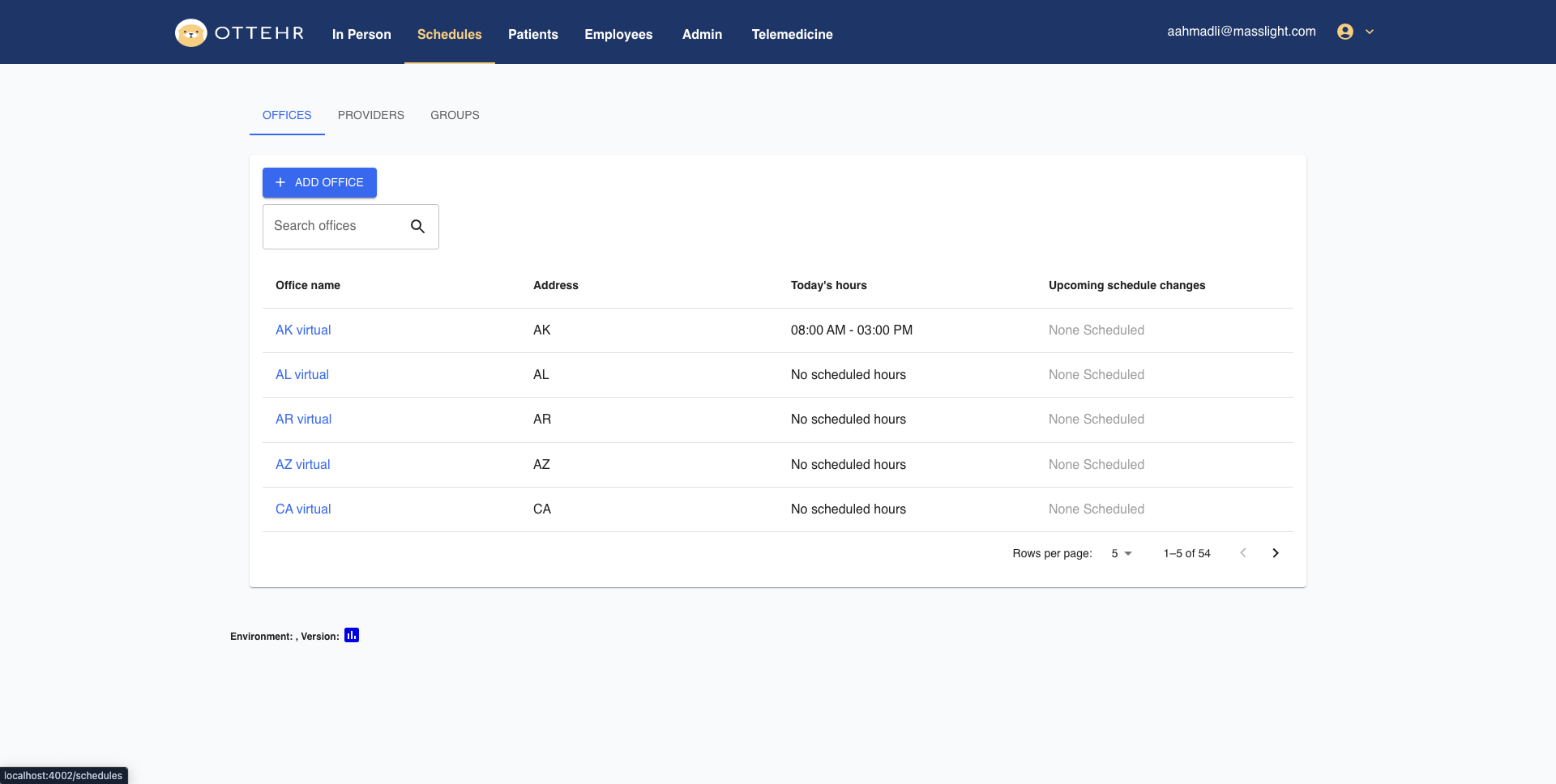Viewport: 1556px width, 784px height.
Task: Click No scheduled hours in CA row
Action: [x=849, y=509]
